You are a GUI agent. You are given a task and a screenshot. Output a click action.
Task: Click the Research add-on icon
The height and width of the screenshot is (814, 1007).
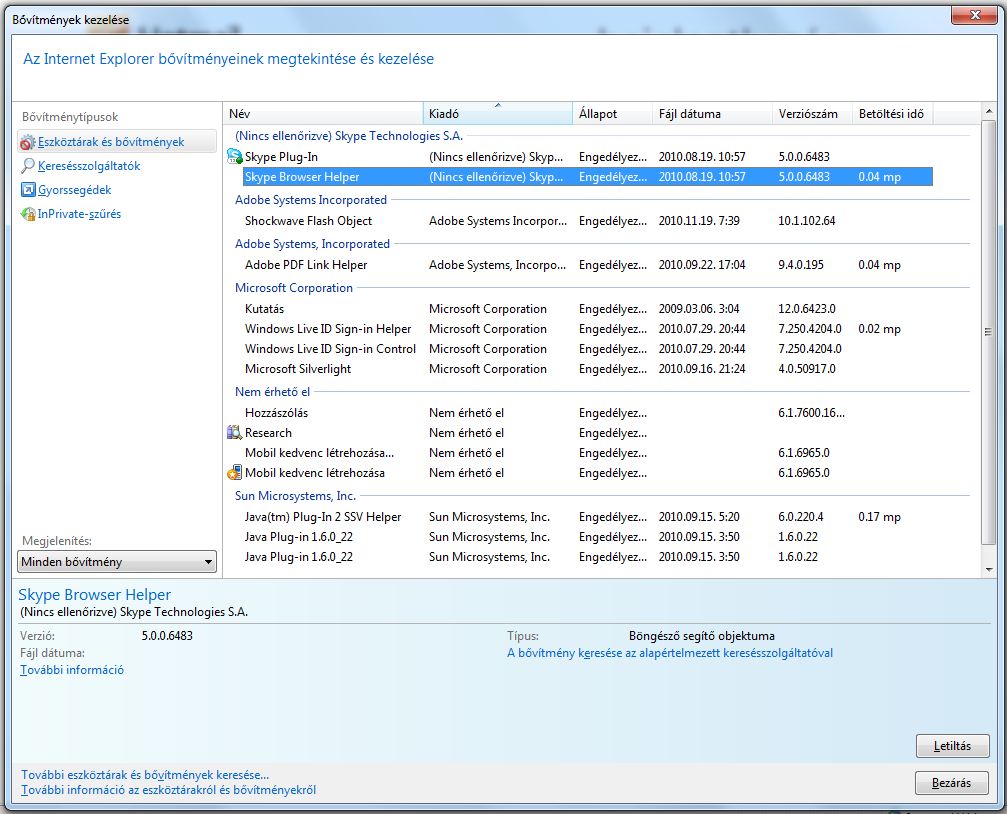pos(235,432)
